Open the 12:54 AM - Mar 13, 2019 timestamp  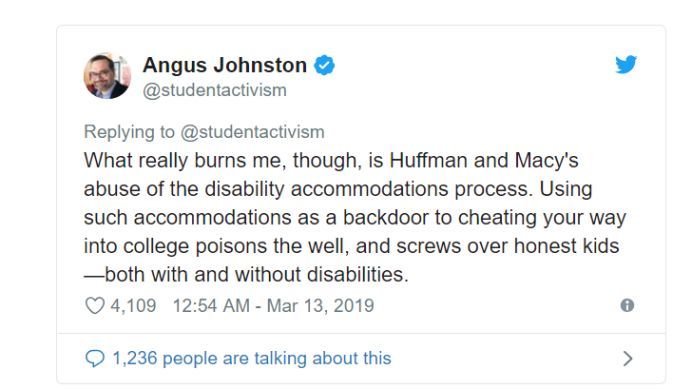(x=273, y=306)
